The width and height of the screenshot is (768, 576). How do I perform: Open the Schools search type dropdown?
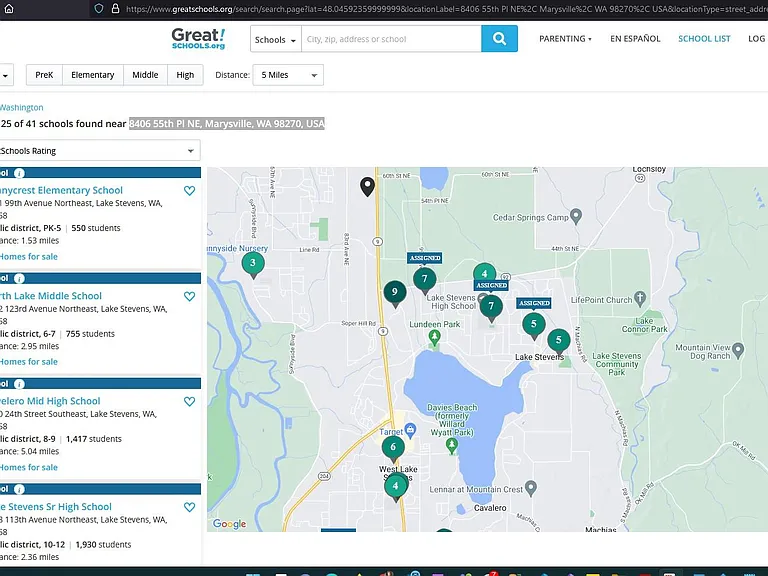click(x=275, y=39)
